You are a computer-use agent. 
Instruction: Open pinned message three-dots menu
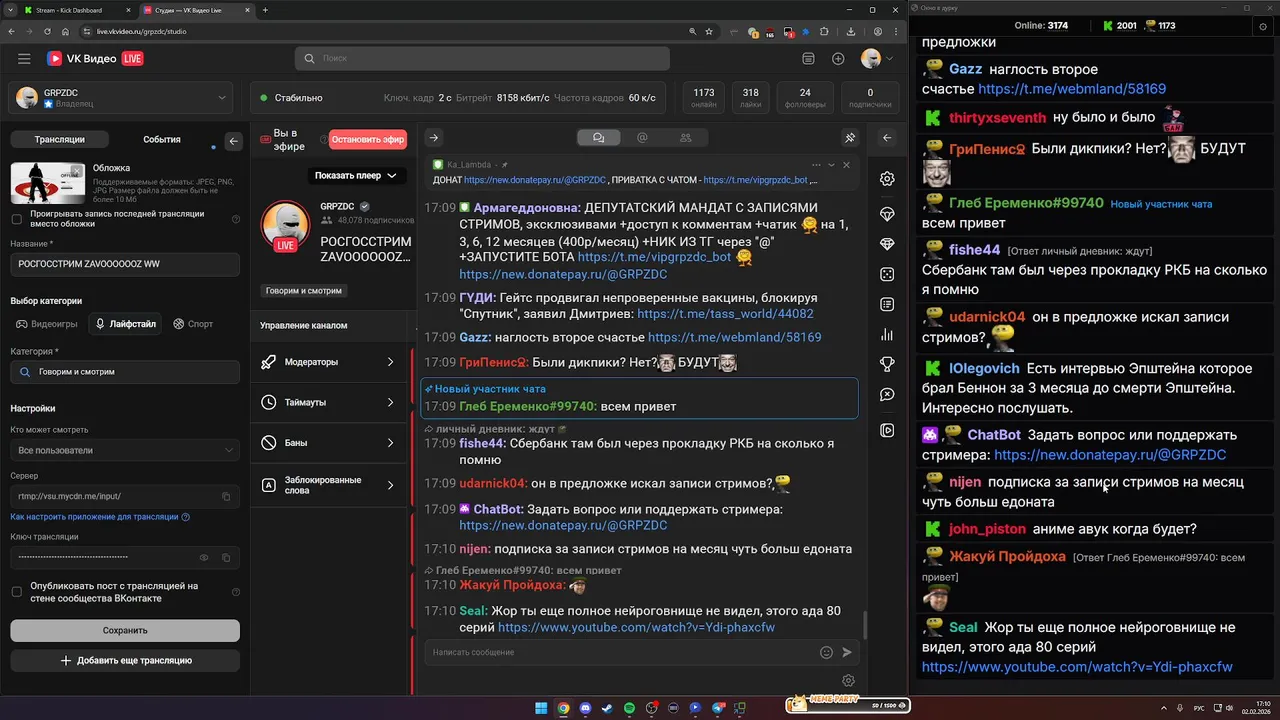[816, 165]
